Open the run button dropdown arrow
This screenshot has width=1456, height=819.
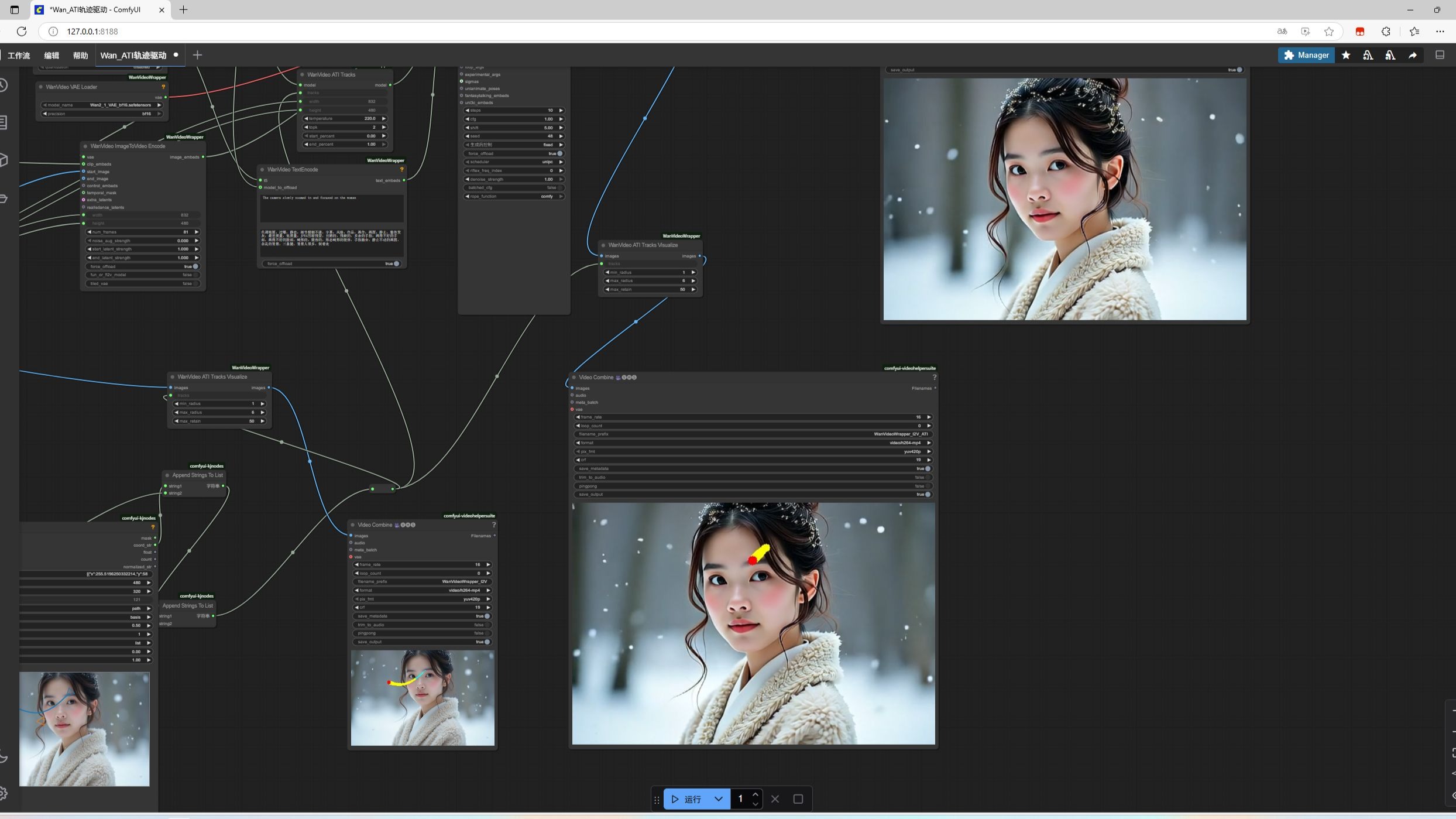(719, 799)
